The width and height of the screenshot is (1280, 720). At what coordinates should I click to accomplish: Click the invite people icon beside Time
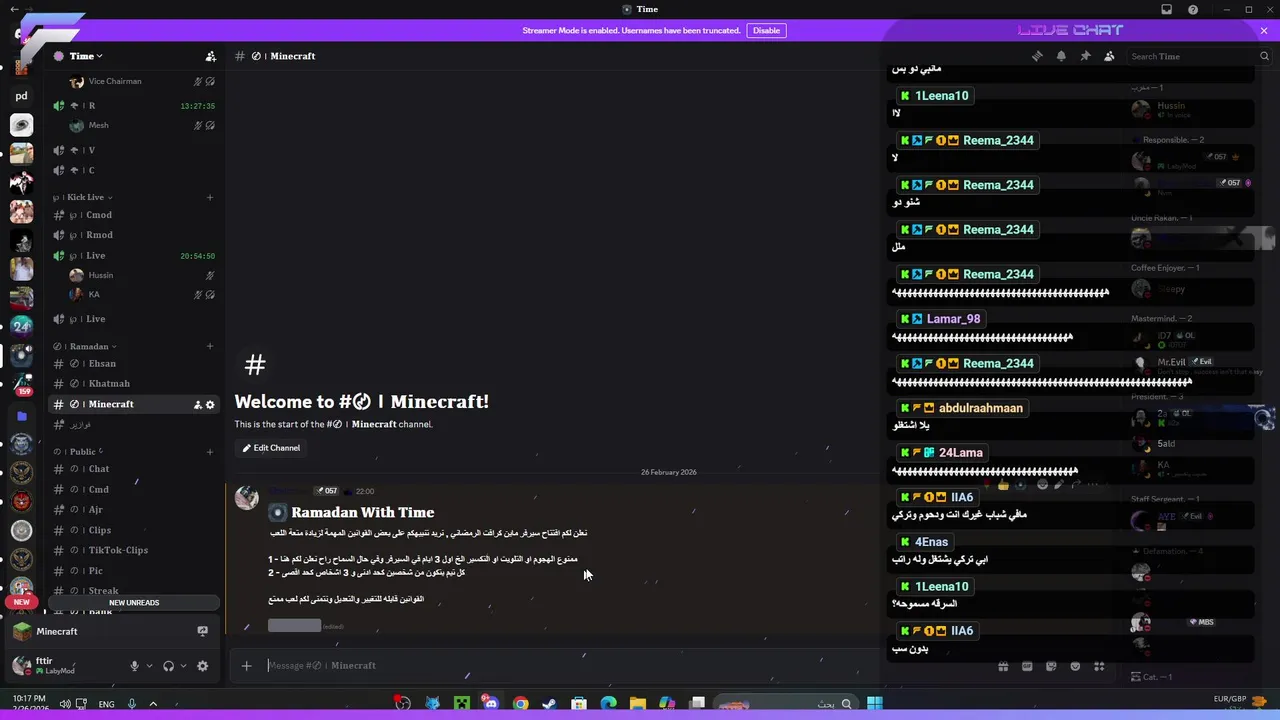point(210,56)
